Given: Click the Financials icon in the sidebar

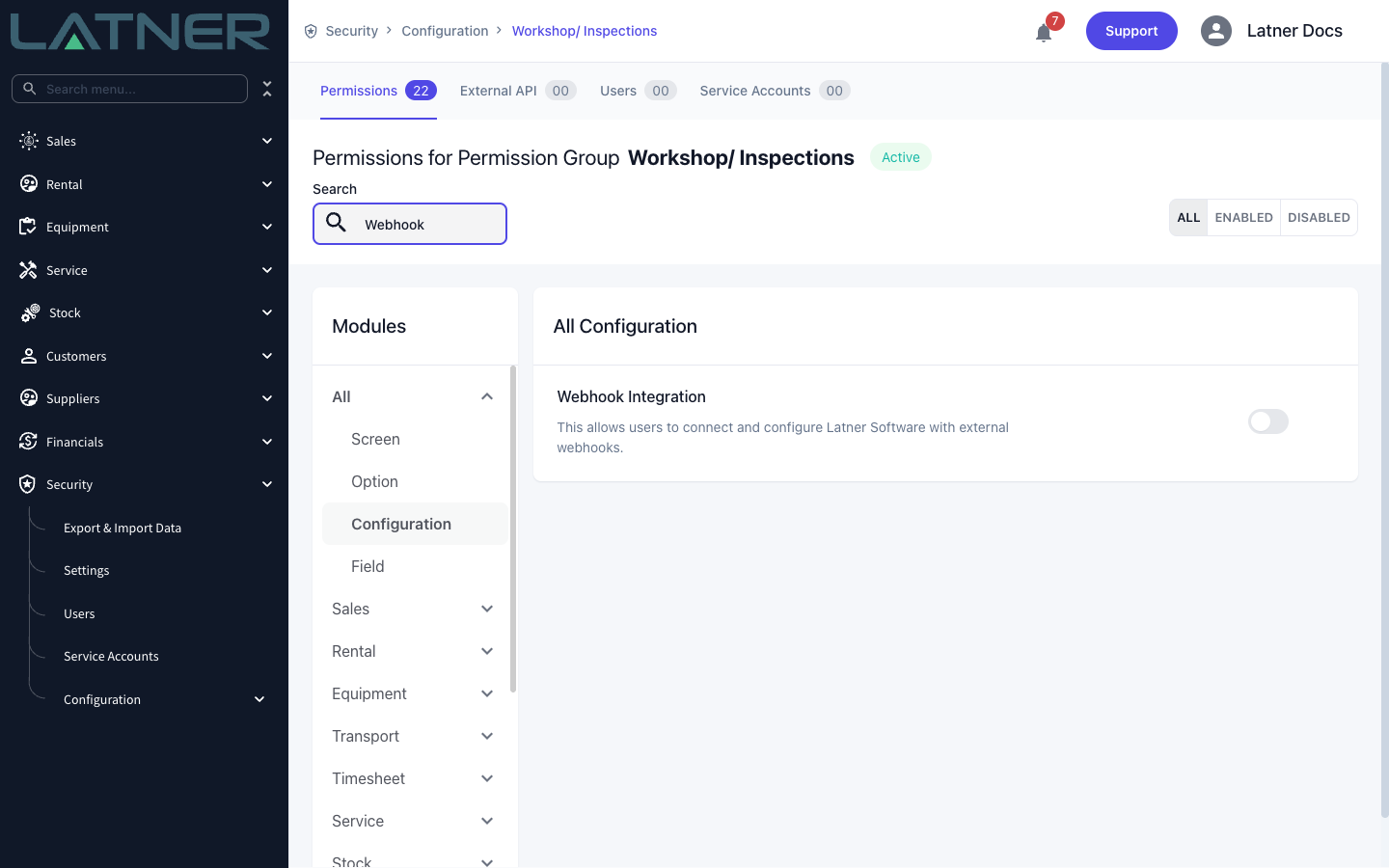Looking at the screenshot, I should click(x=28, y=442).
